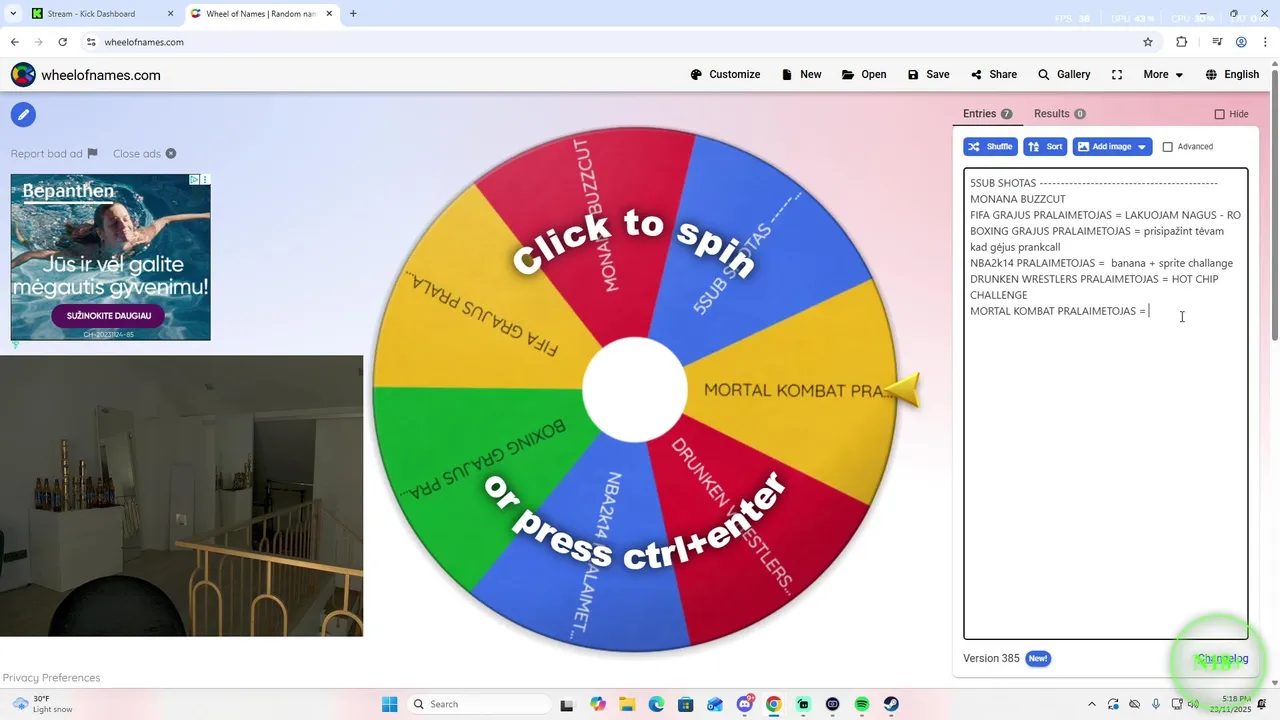The width and height of the screenshot is (1280, 720).
Task: Click the Bepanthen ad image
Action: pyautogui.click(x=110, y=257)
